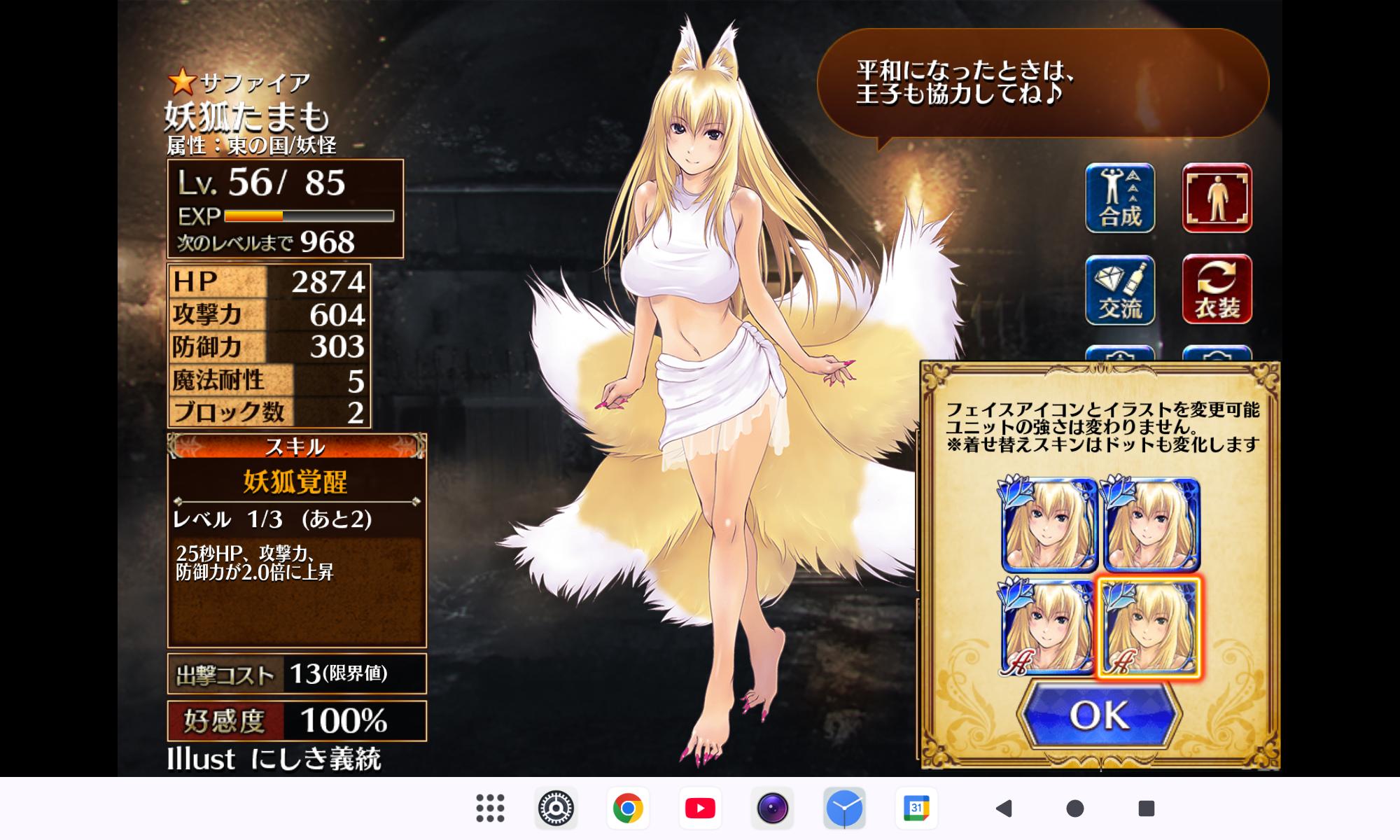The width and height of the screenshot is (1400, 840).
Task: Select the bottom-left alternate skin thumbnail
Action: pos(1048,628)
